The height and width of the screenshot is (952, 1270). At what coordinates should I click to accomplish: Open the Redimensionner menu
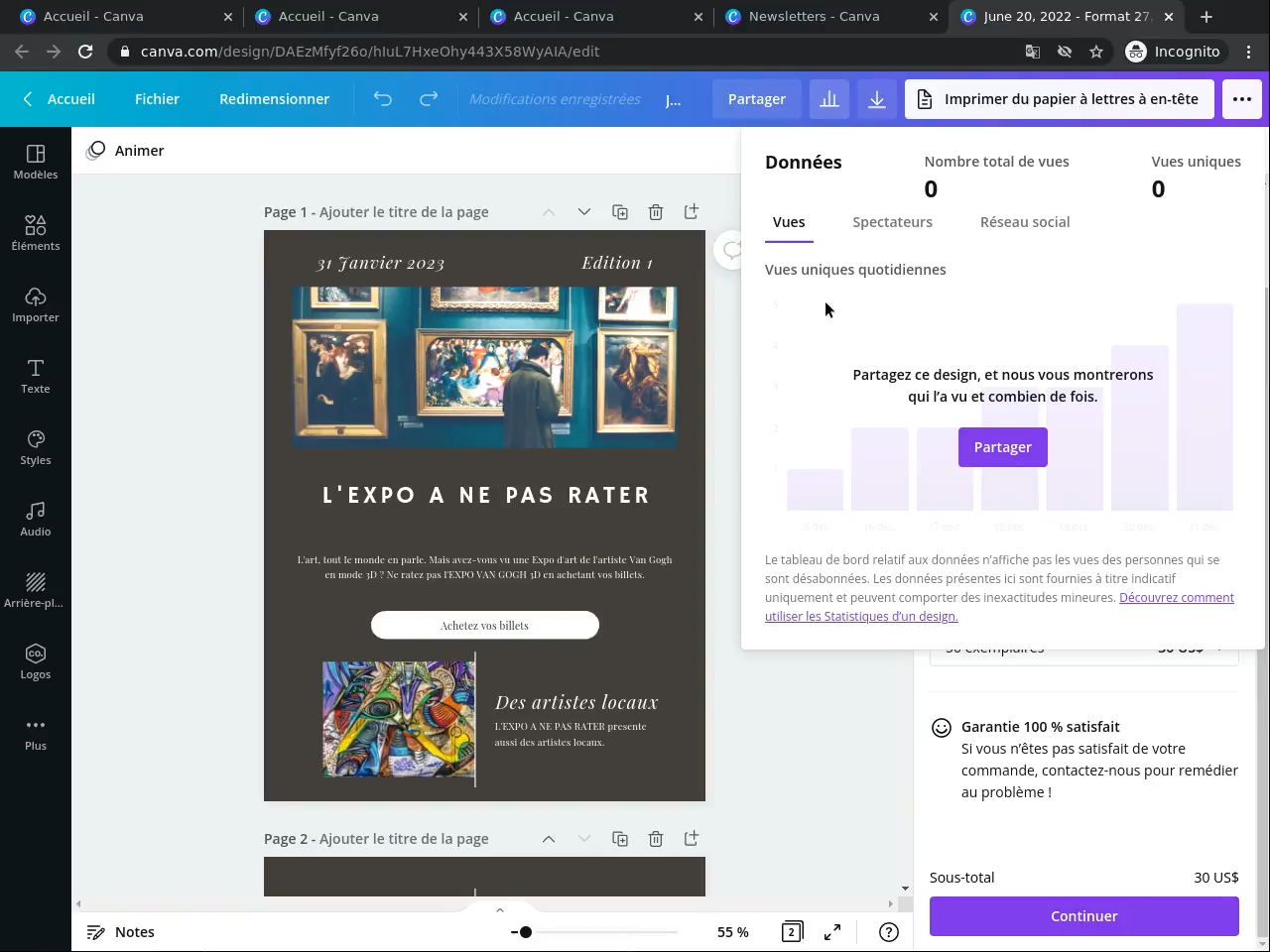point(275,99)
